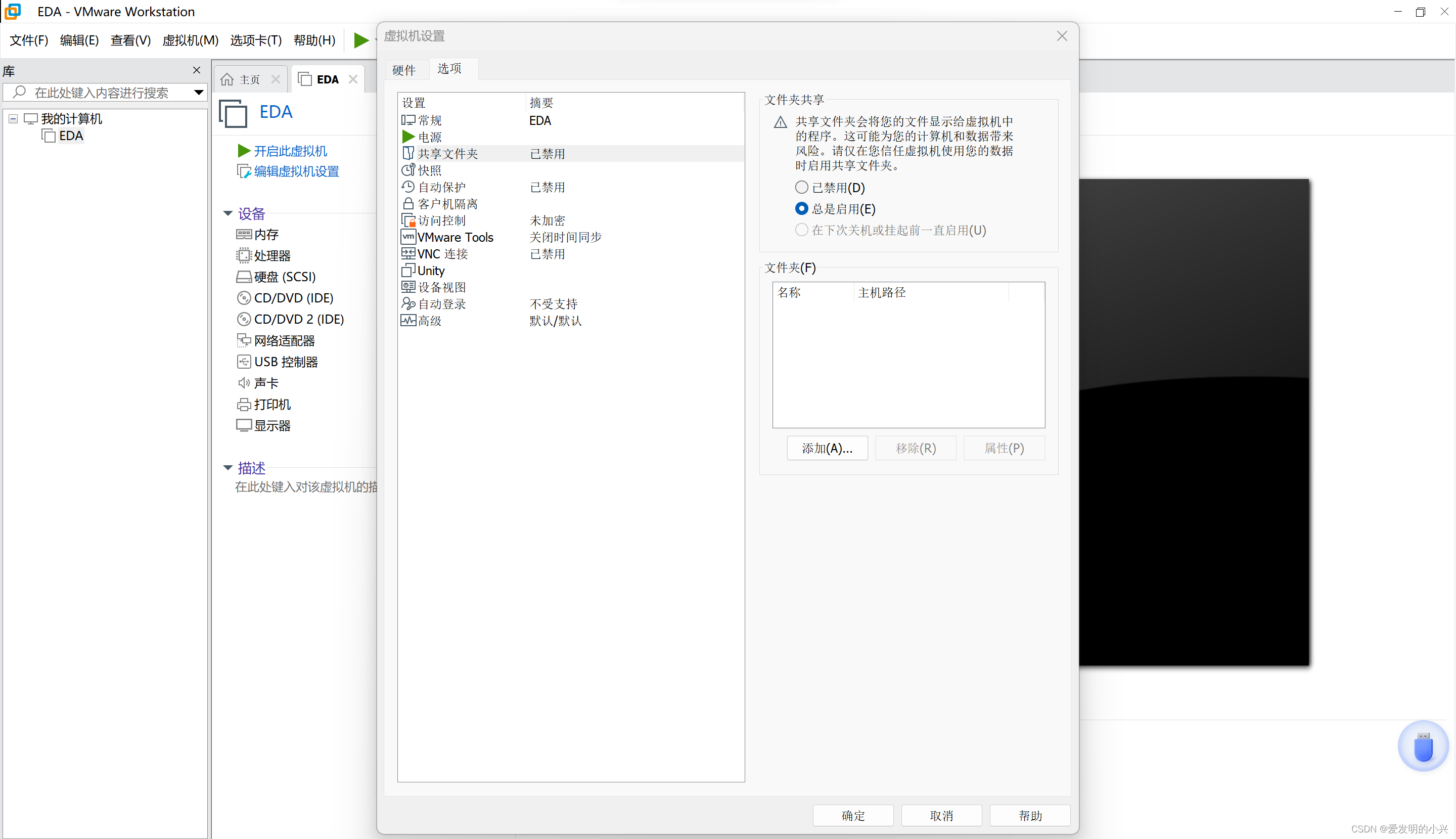The height and width of the screenshot is (839, 1456).
Task: Click the VMware Workstation app logo in title bar
Action: (x=13, y=12)
